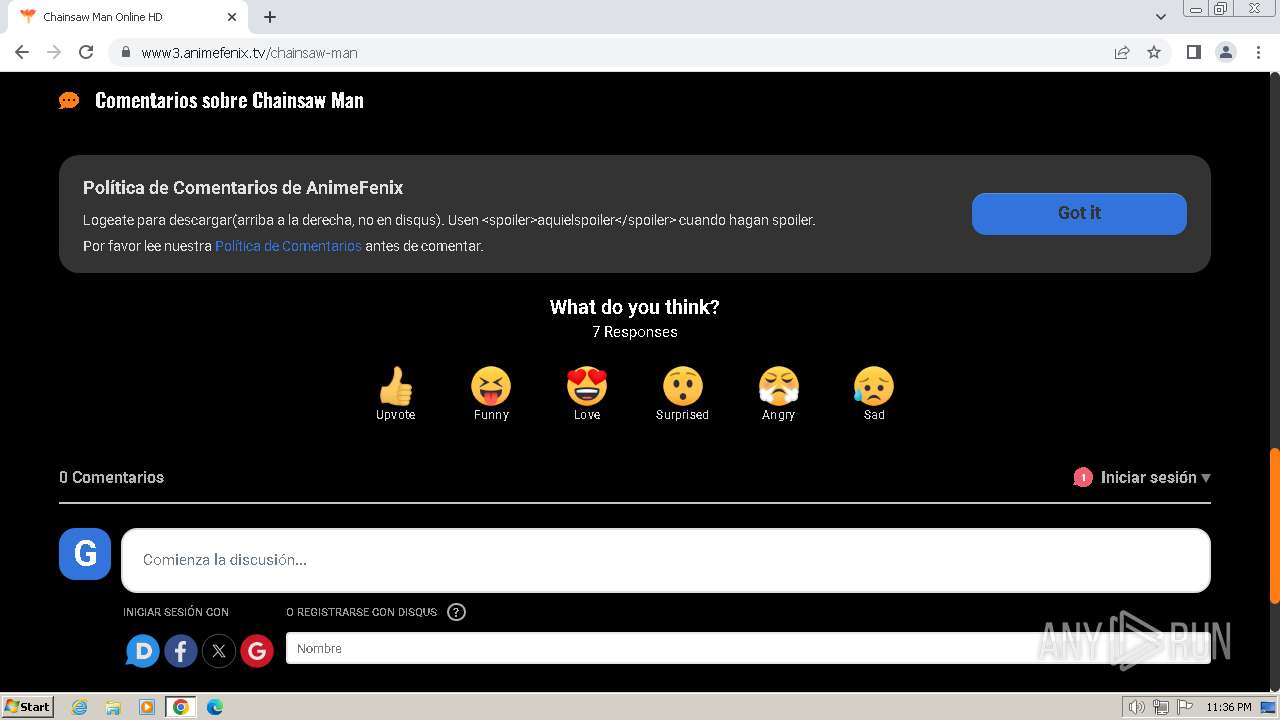View site information via the lock icon
Screen dimensions: 1280x720
126,52
